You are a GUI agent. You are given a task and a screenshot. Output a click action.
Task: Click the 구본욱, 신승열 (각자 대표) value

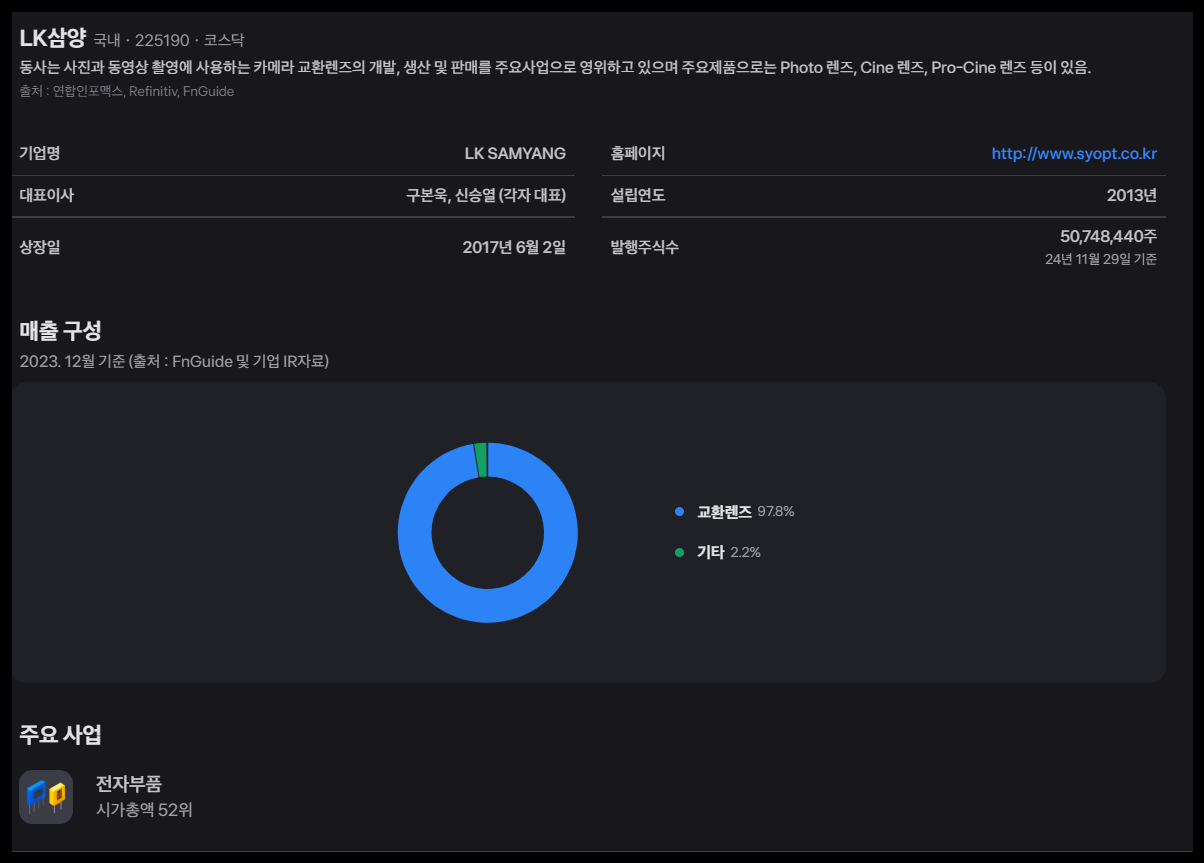(486, 195)
